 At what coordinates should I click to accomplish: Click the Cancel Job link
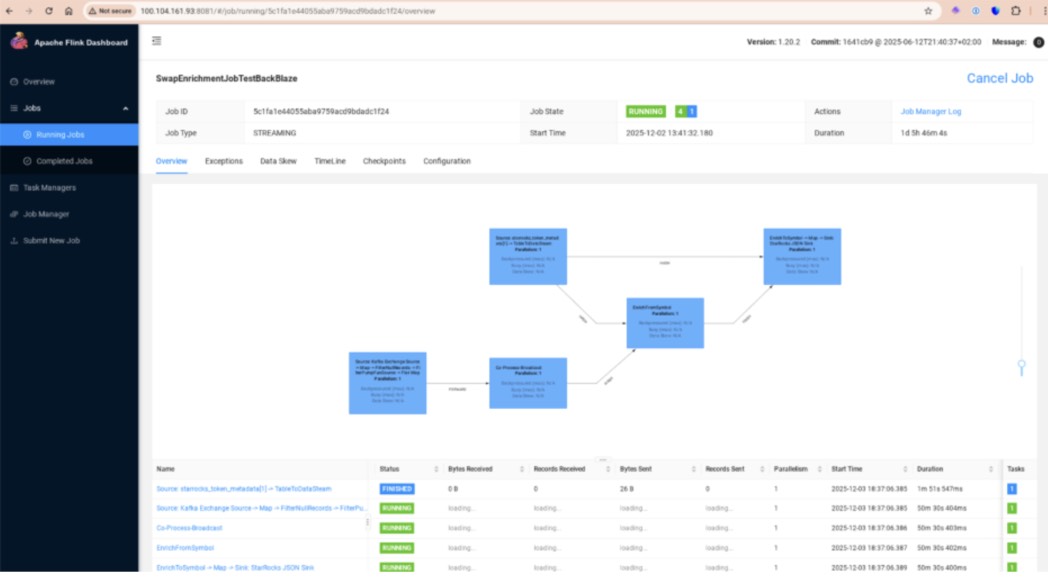click(999, 78)
